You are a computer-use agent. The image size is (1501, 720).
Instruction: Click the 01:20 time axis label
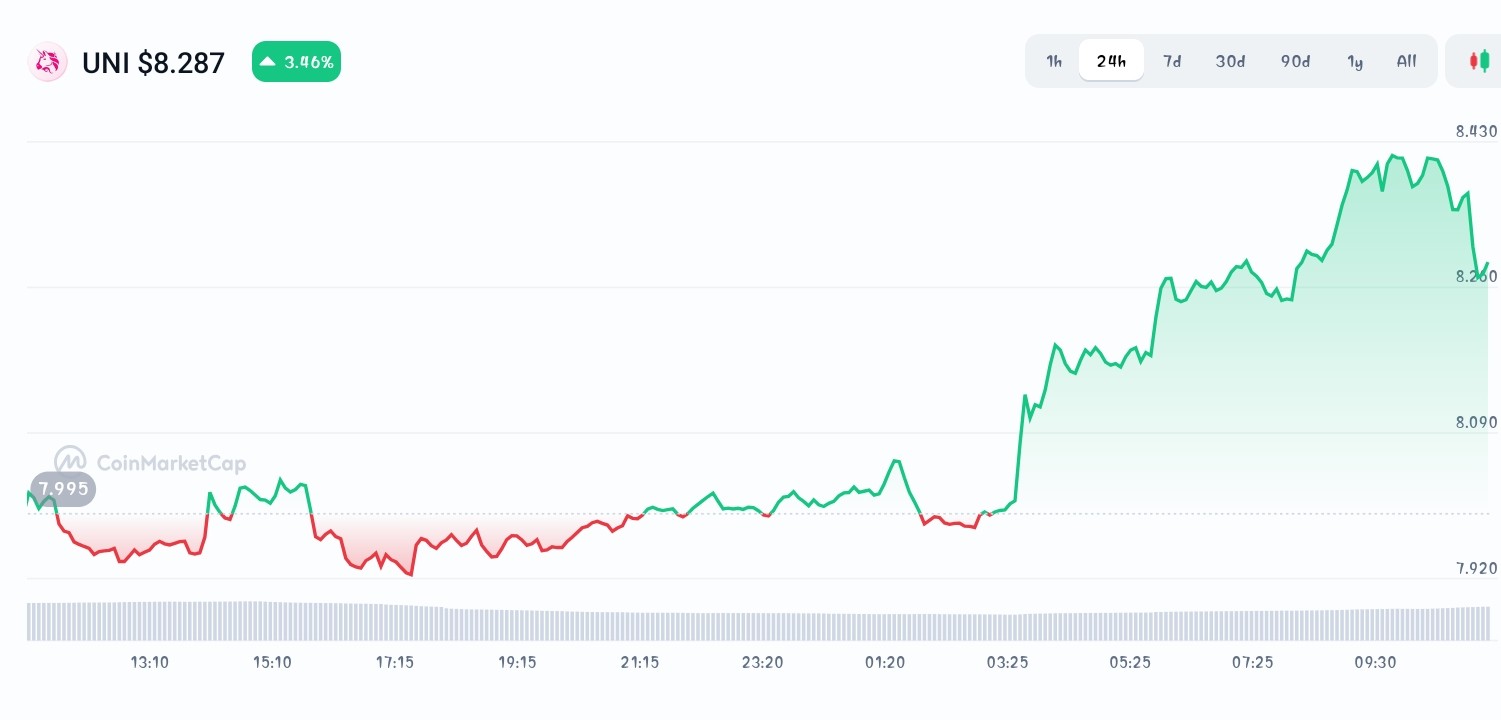(x=885, y=662)
